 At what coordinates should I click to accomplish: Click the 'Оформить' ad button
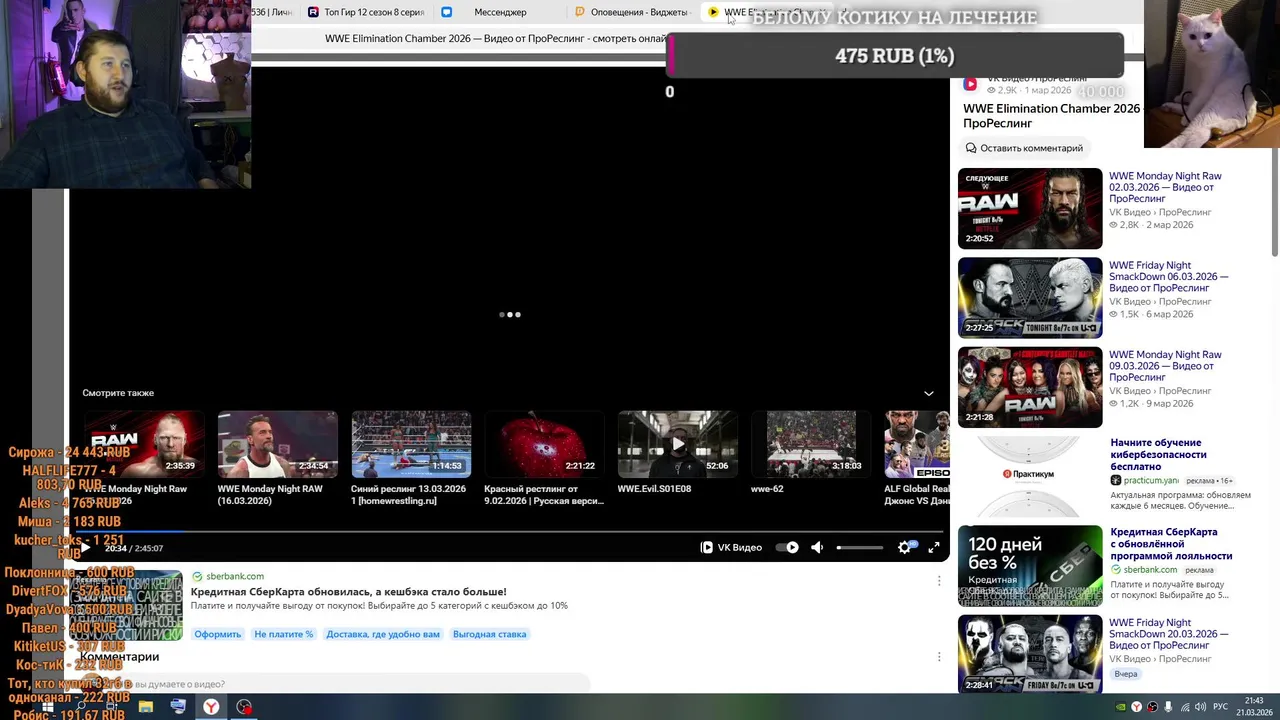[x=218, y=634]
